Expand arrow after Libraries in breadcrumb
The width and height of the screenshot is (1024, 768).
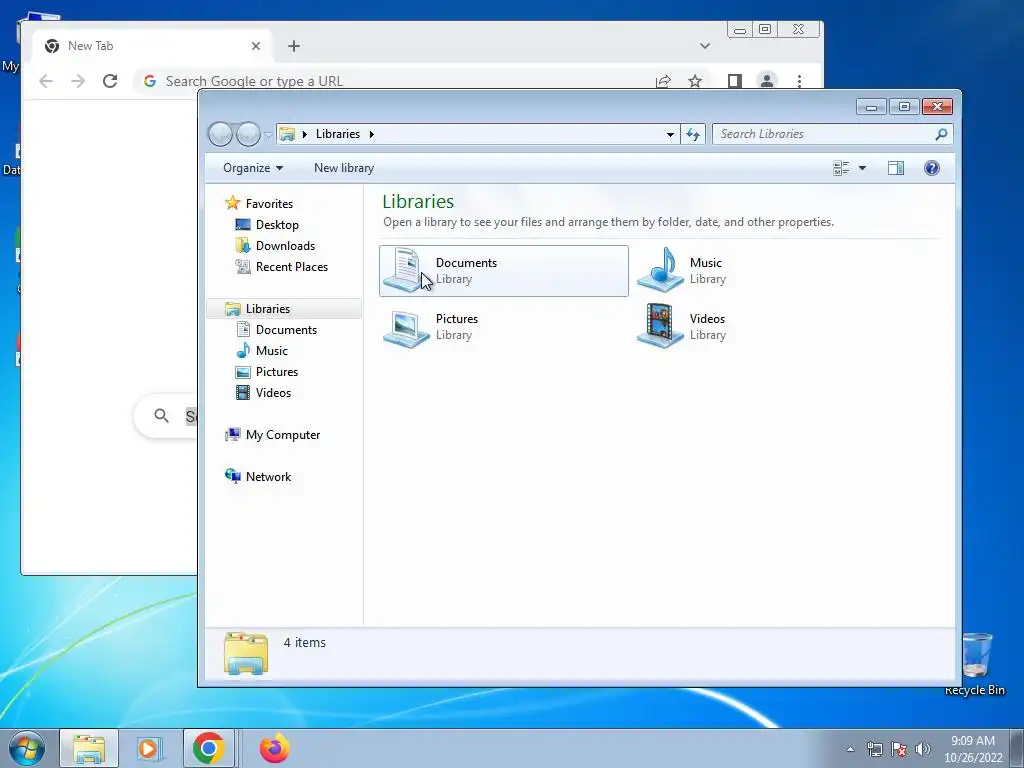372,134
